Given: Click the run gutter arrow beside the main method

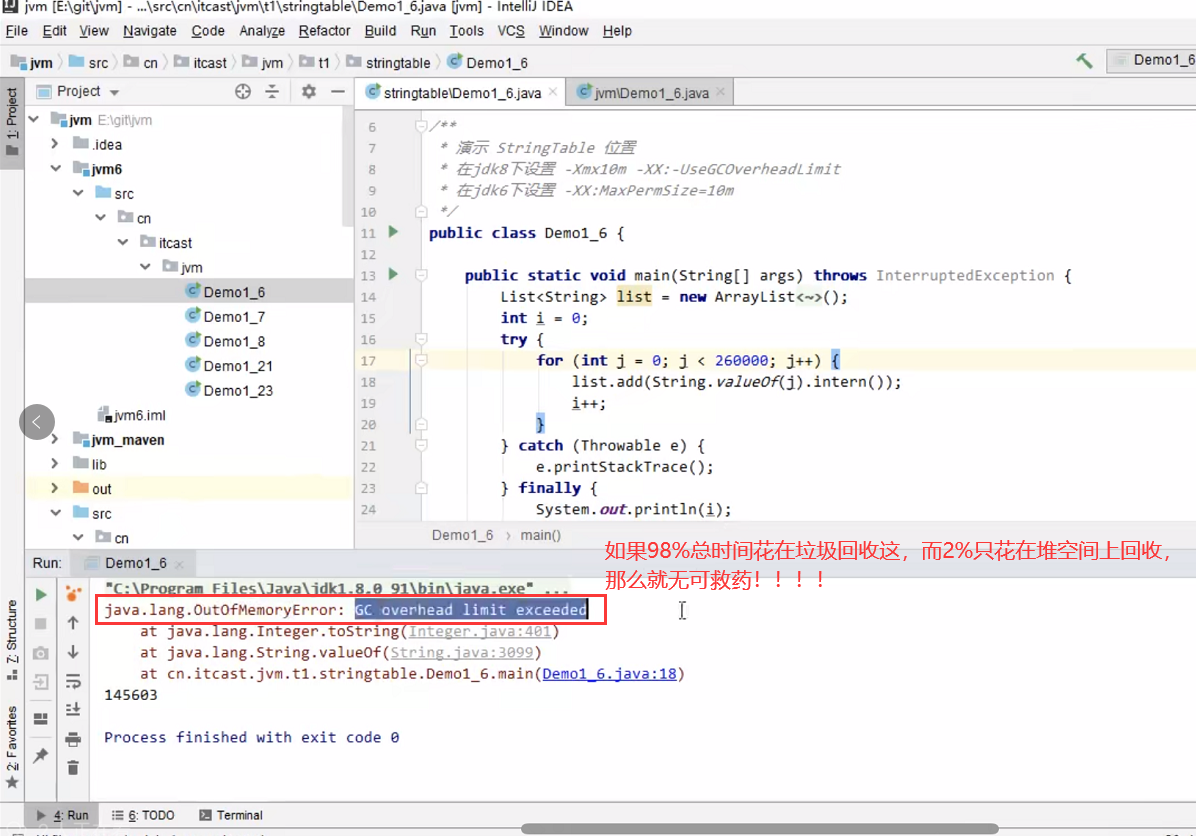Looking at the screenshot, I should point(393,274).
